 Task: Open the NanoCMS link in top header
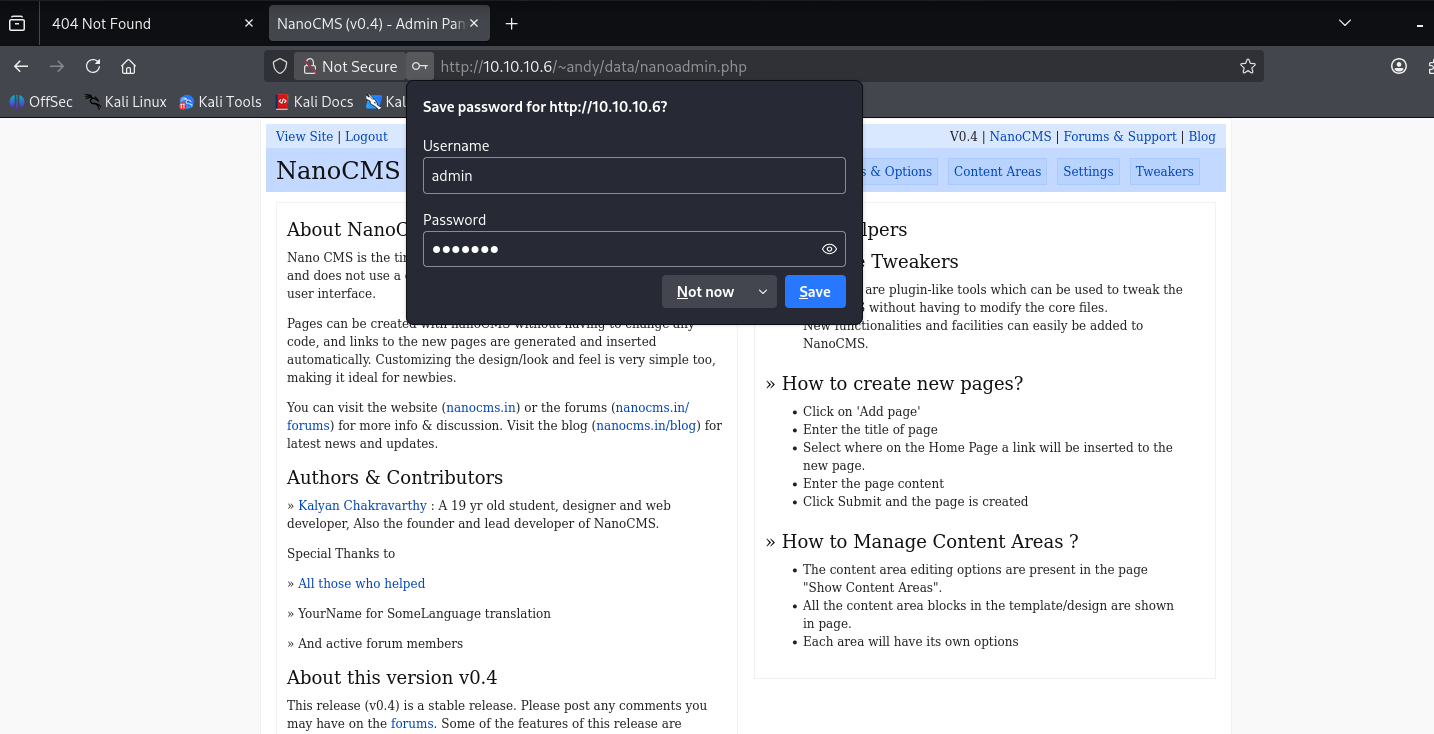(1020, 136)
